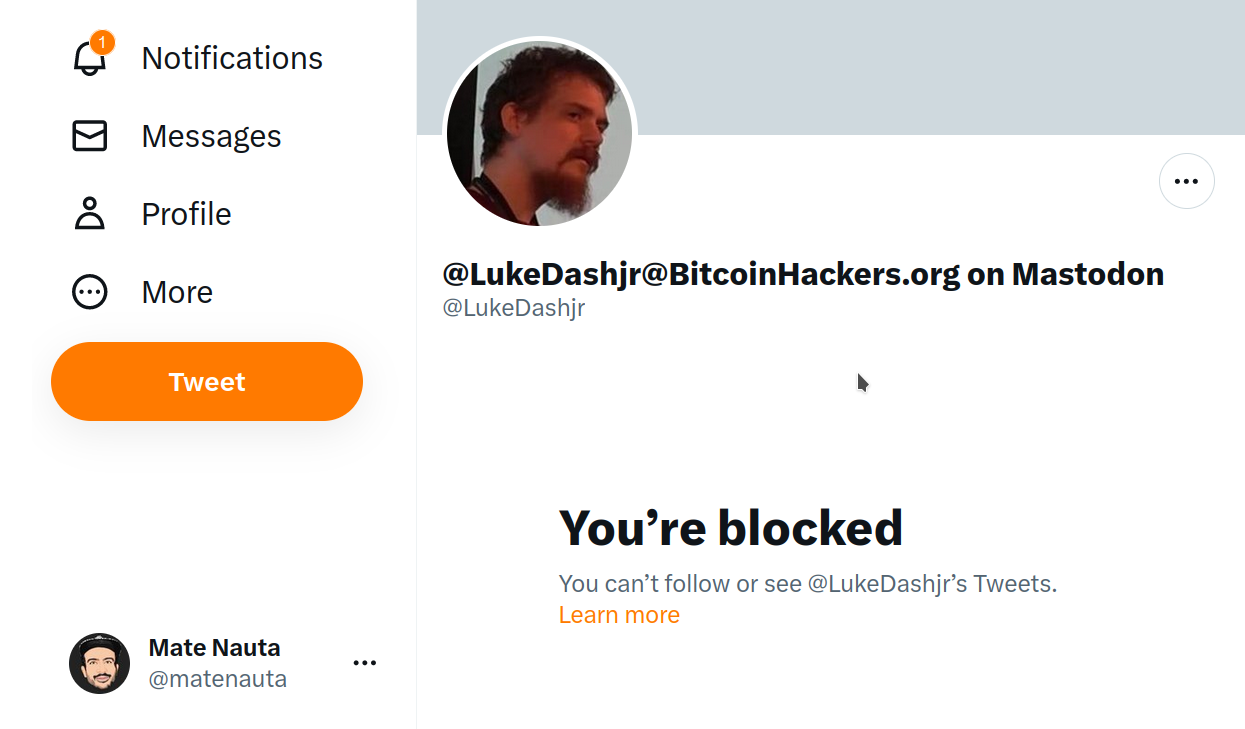The image size is (1245, 729).
Task: Click the Mastodon display name heading
Action: (803, 274)
